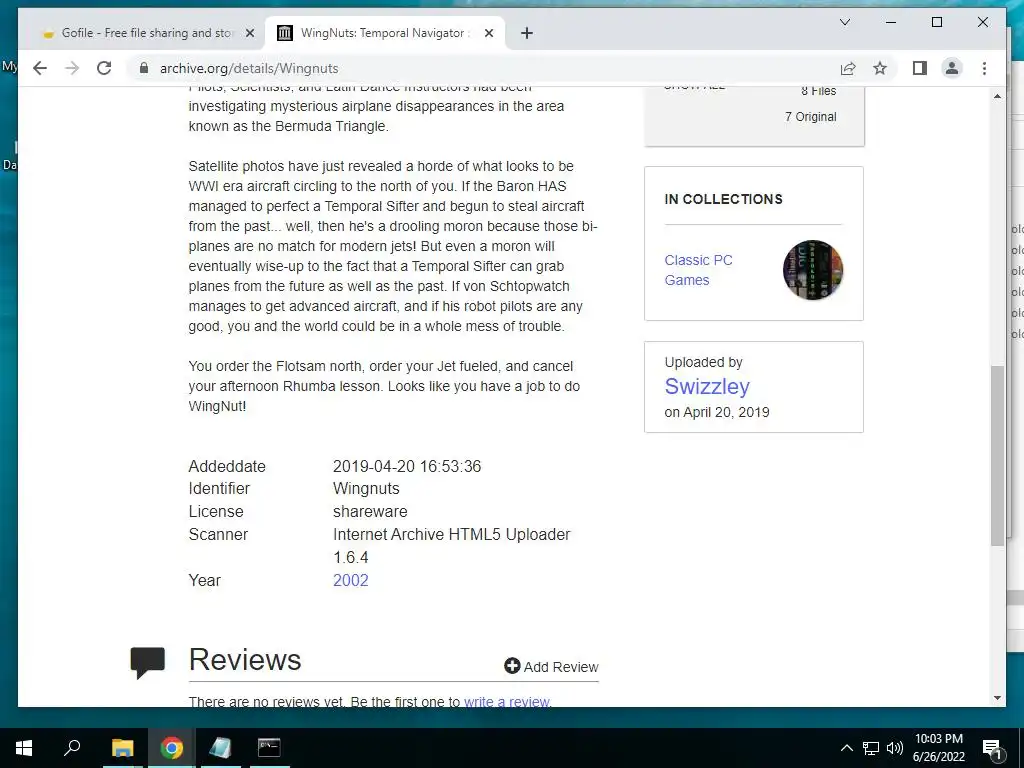Click License value shareware
This screenshot has height=768, width=1024.
click(x=370, y=511)
